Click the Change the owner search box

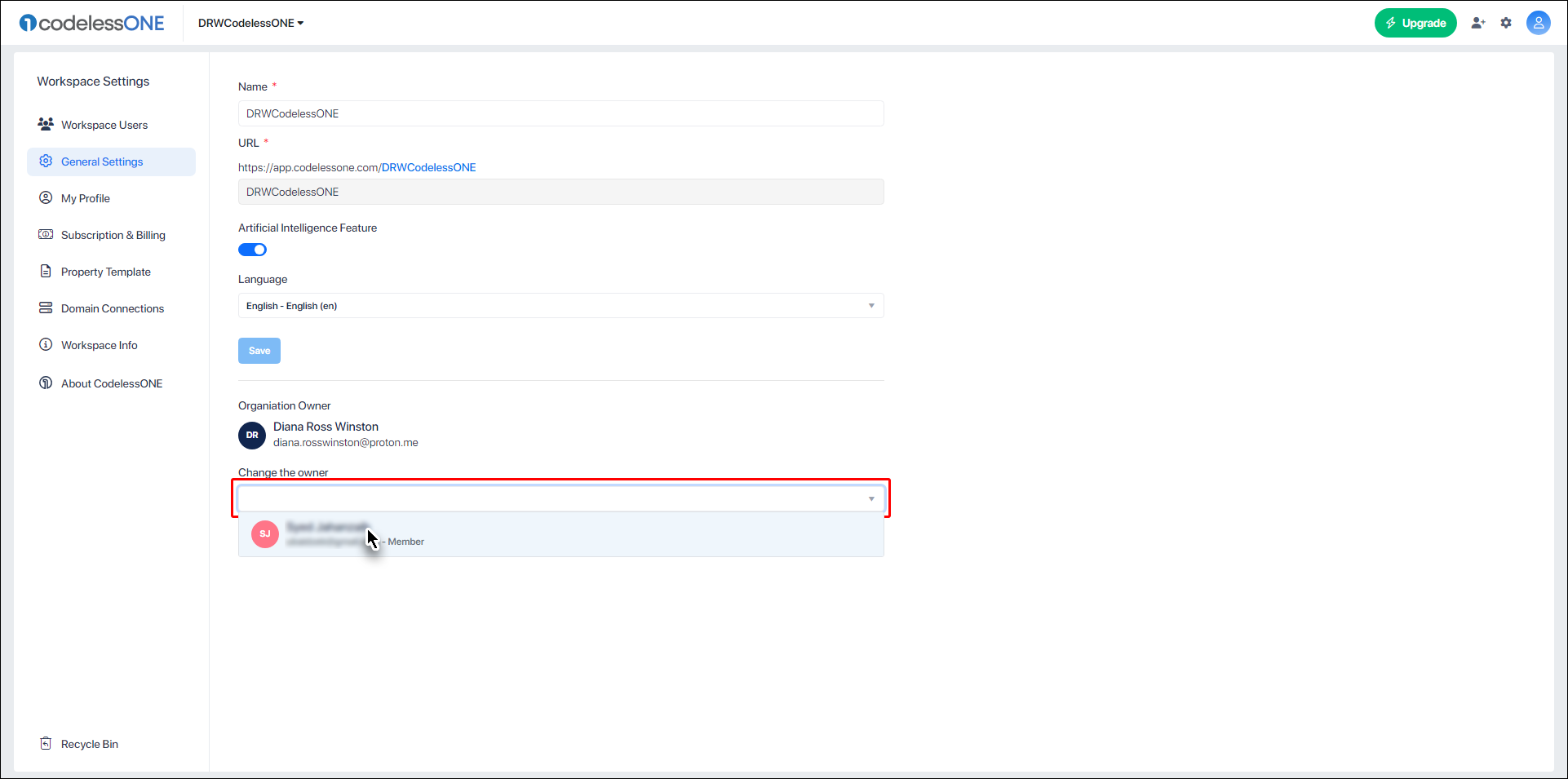pyautogui.click(x=560, y=498)
